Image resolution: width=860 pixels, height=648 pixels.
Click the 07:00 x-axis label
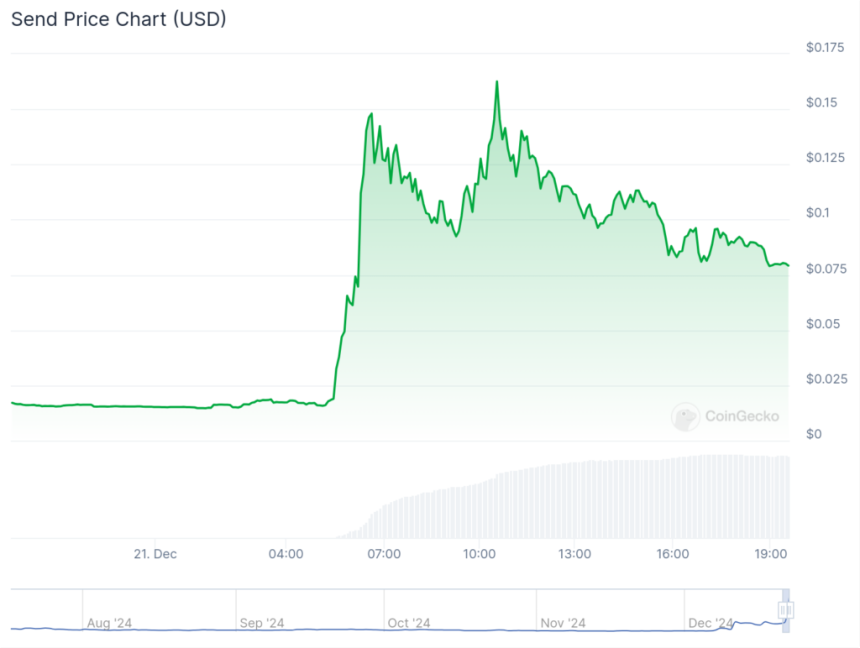point(384,554)
